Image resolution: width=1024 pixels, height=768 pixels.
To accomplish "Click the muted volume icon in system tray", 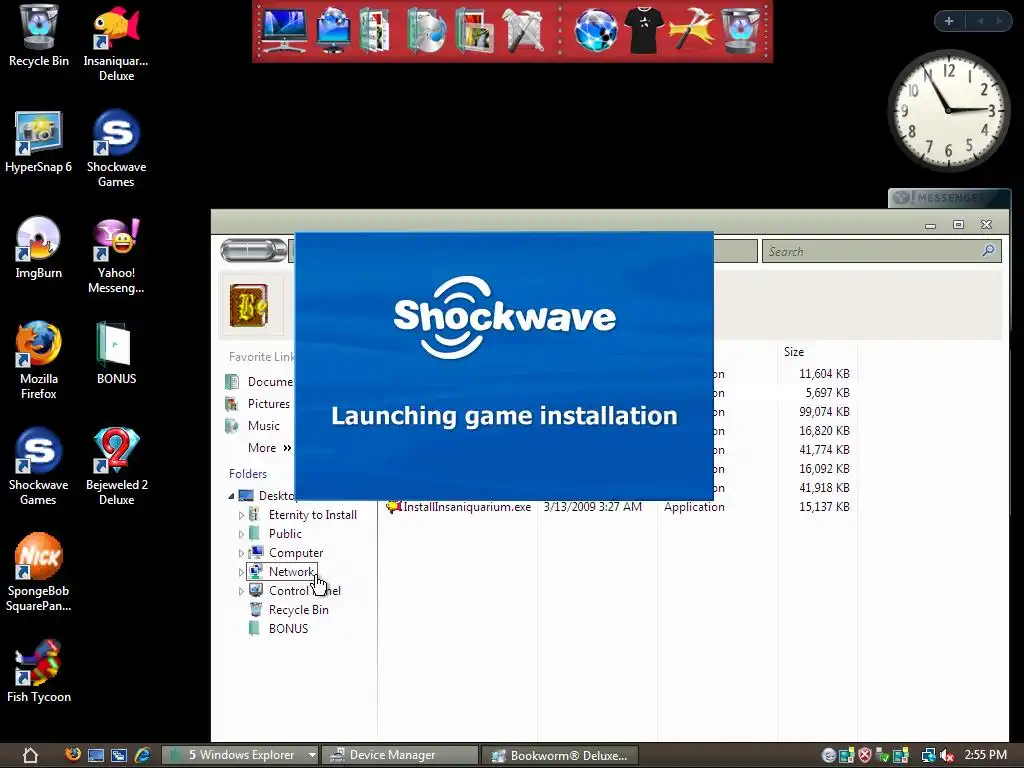I will point(947,756).
